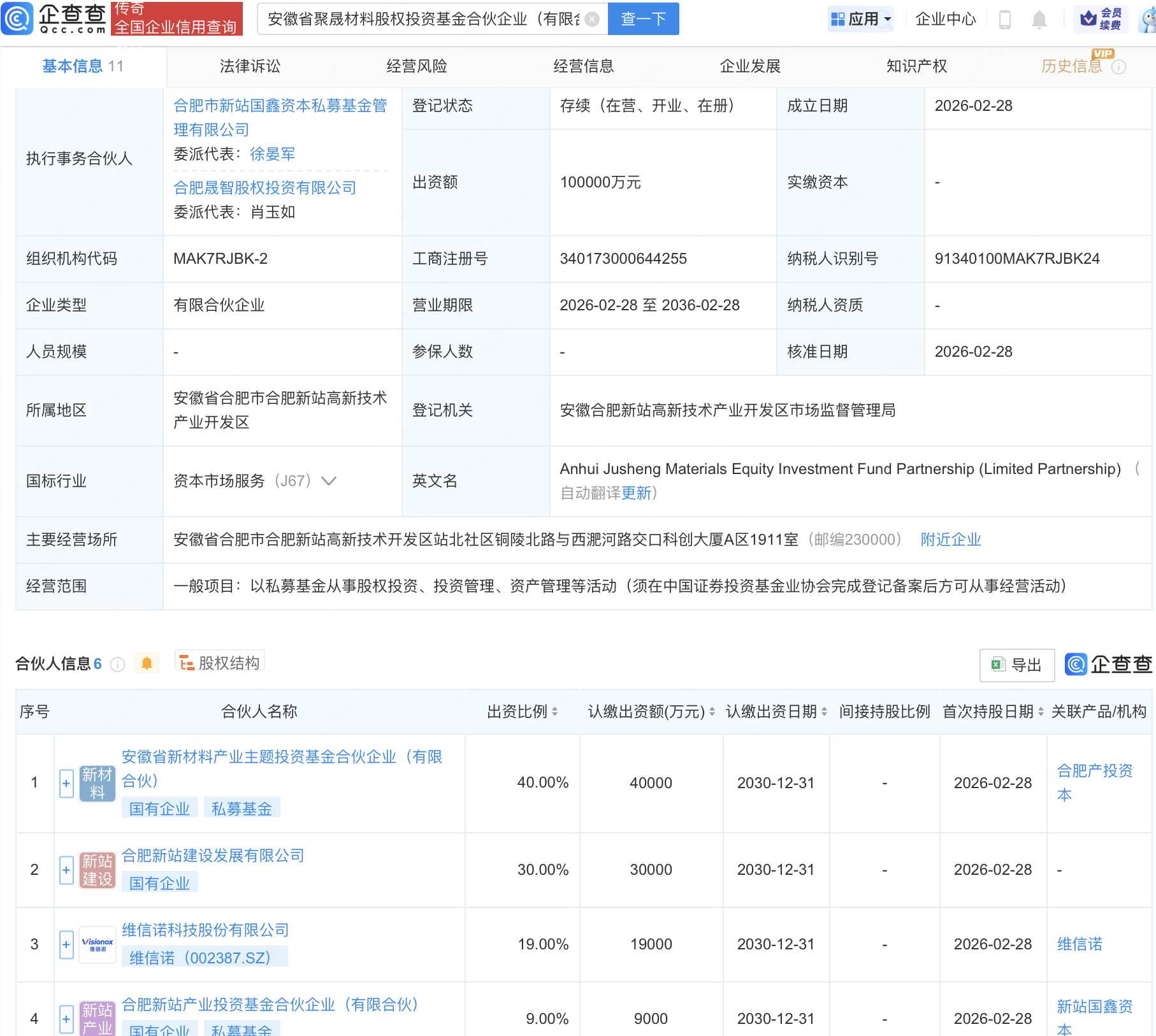This screenshot has height=1036, width=1156.
Task: Click the mobile phone icon in header
Action: 1005,20
